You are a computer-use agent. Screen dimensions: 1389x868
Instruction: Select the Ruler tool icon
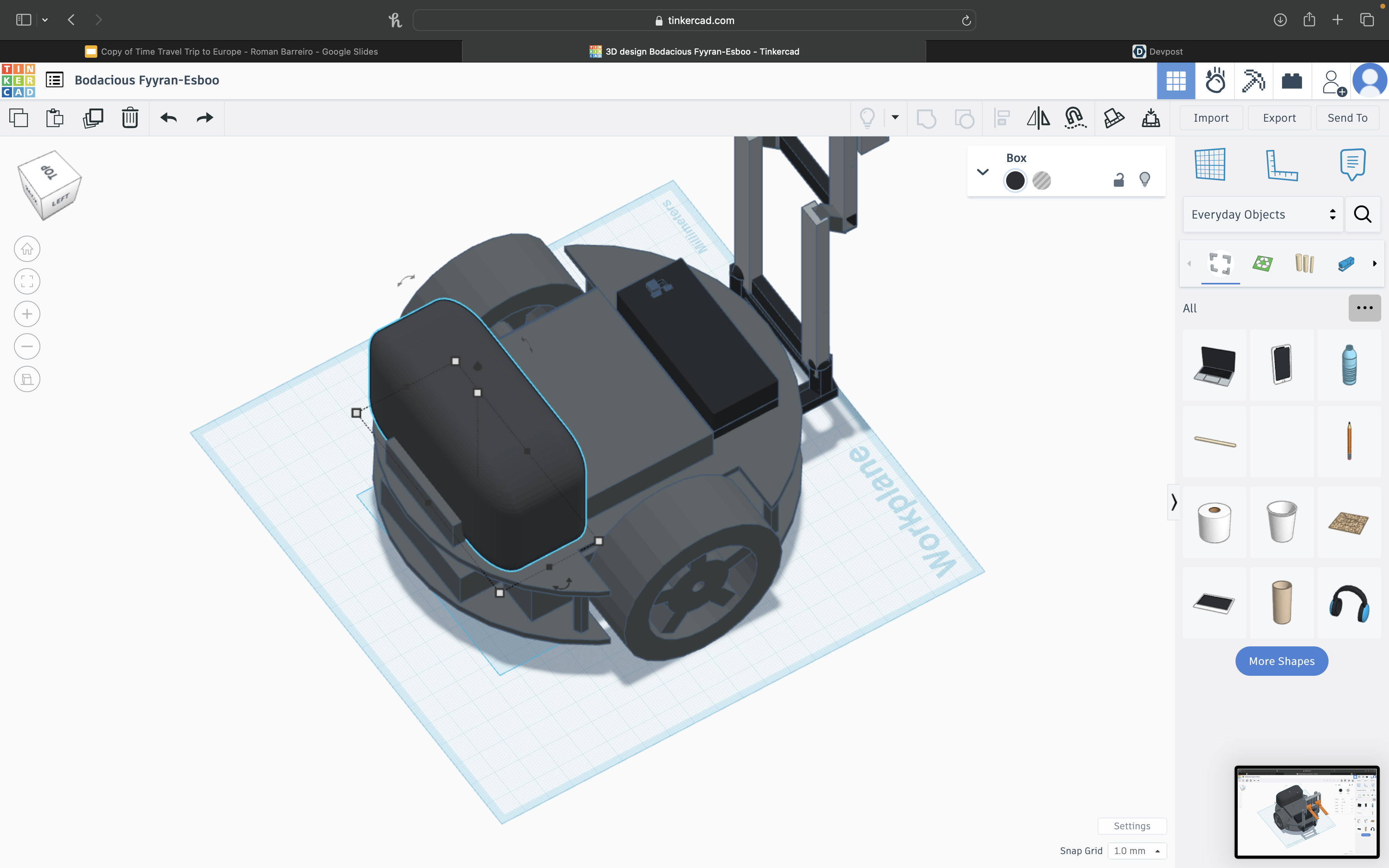(1281, 165)
